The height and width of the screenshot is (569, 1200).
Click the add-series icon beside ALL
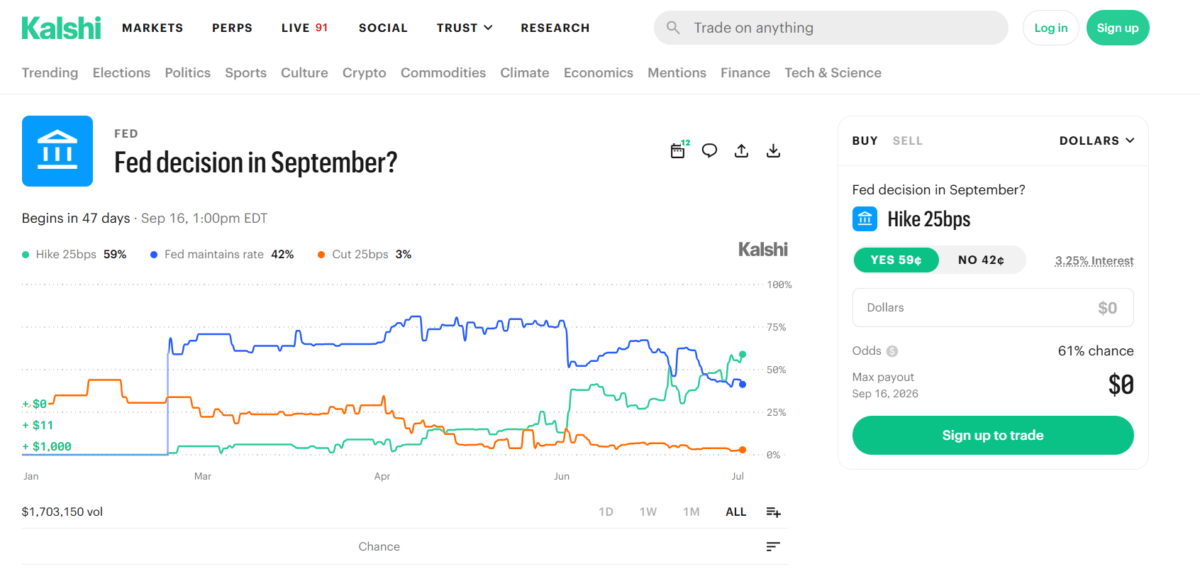[773, 512]
